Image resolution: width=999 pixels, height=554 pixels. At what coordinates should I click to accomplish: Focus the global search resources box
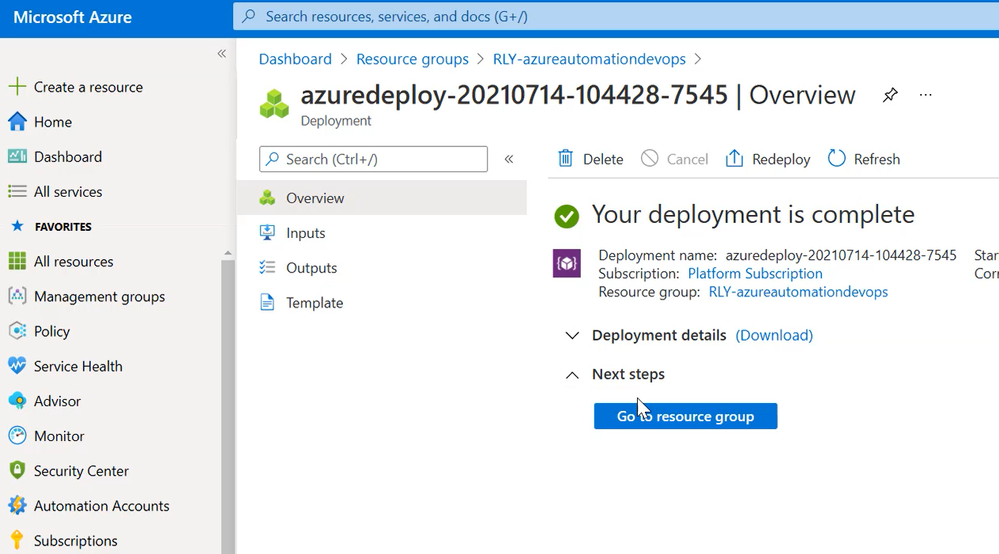[x=615, y=17]
